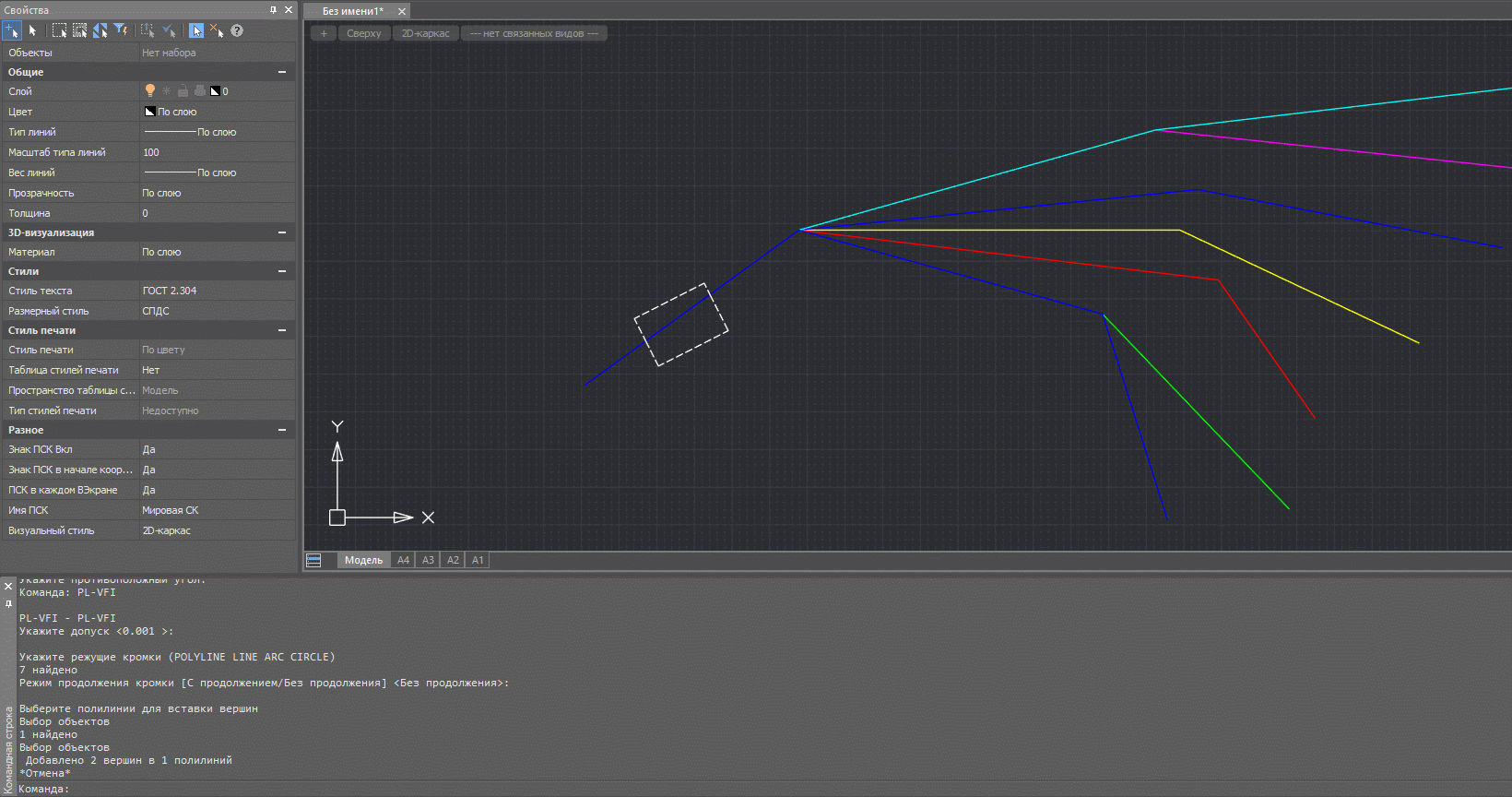Click the 2D-каркас visual style button
Image resolution: width=1512 pixels, height=797 pixels.
pyautogui.click(x=425, y=33)
